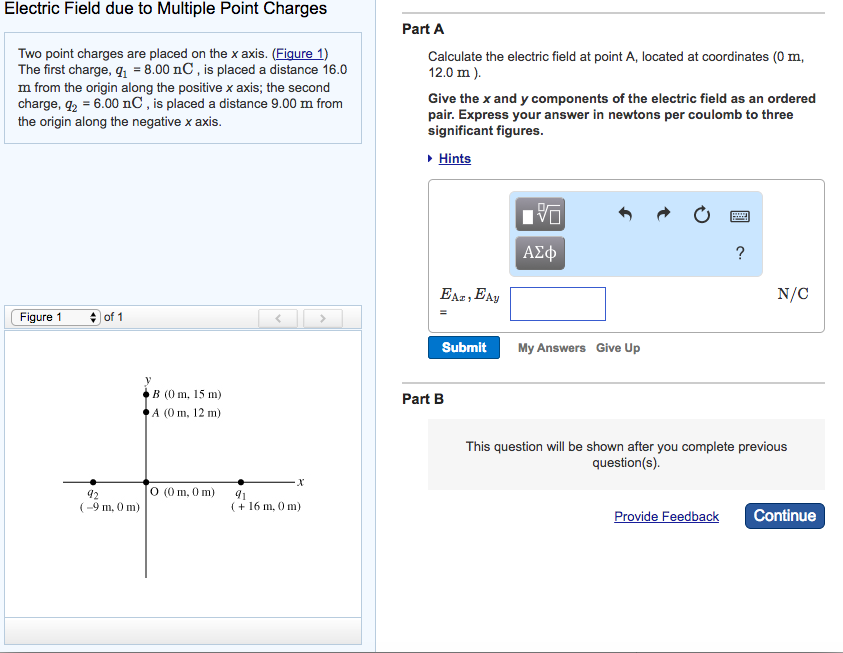Expand the Hints section

453,158
